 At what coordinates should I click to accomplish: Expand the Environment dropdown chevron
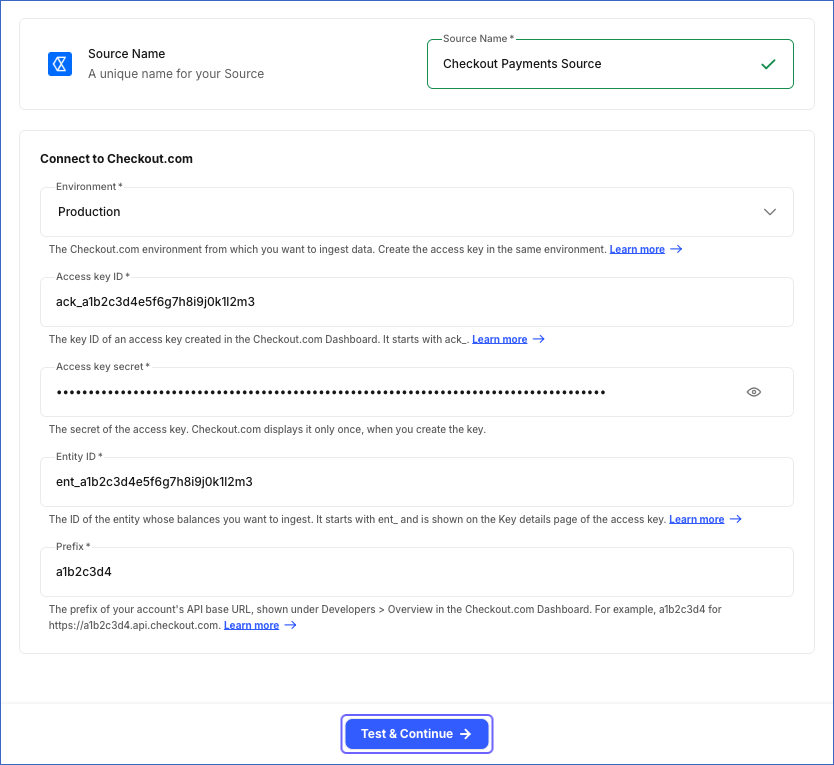[x=770, y=212]
